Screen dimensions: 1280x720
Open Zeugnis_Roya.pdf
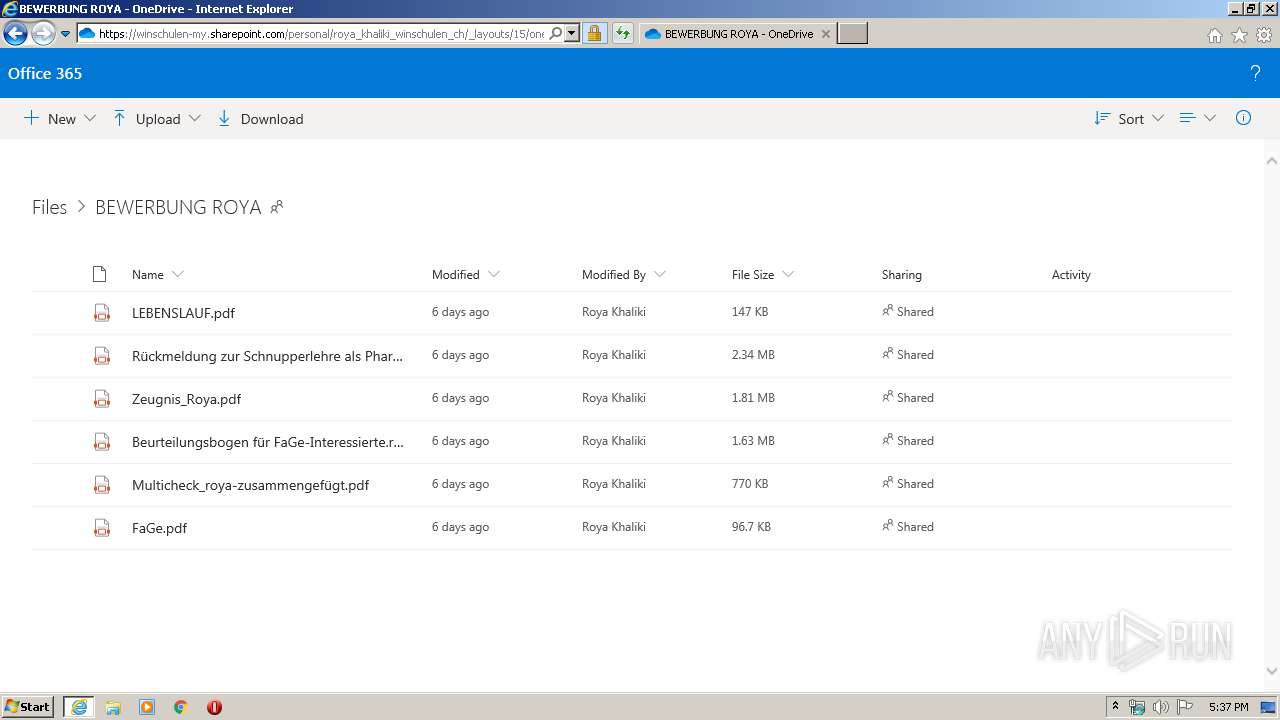tap(186, 399)
